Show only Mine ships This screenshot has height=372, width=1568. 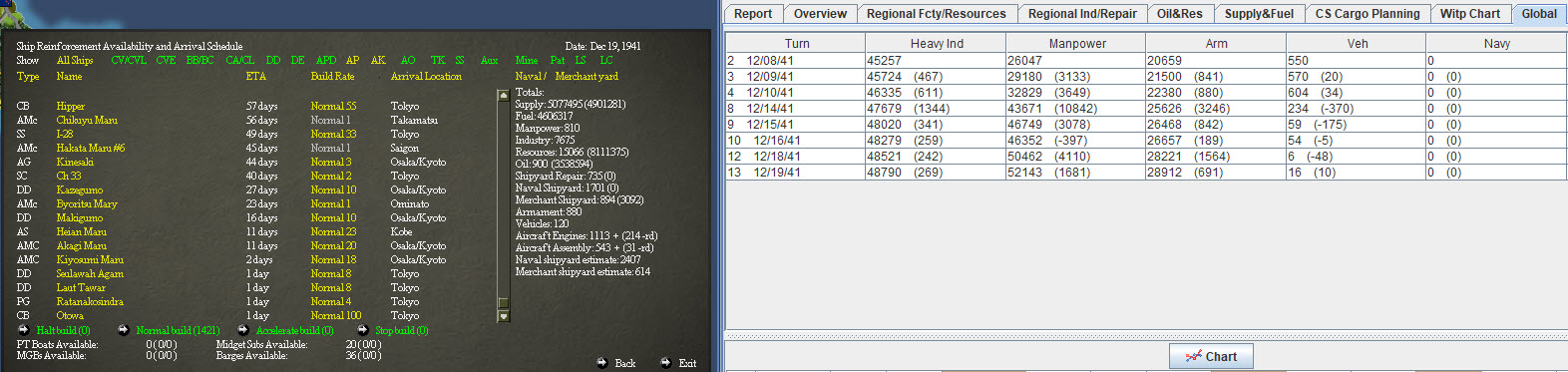pyautogui.click(x=526, y=60)
